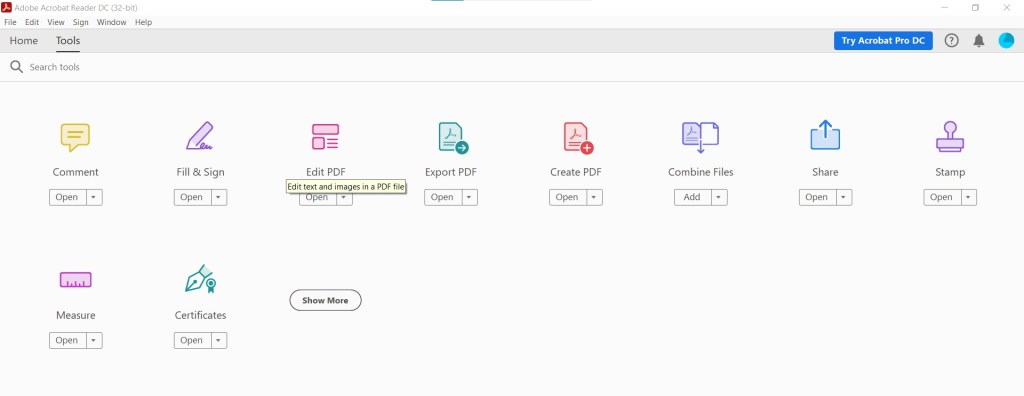
Task: Choose the Certificates pen ribbon icon
Action: click(x=200, y=279)
